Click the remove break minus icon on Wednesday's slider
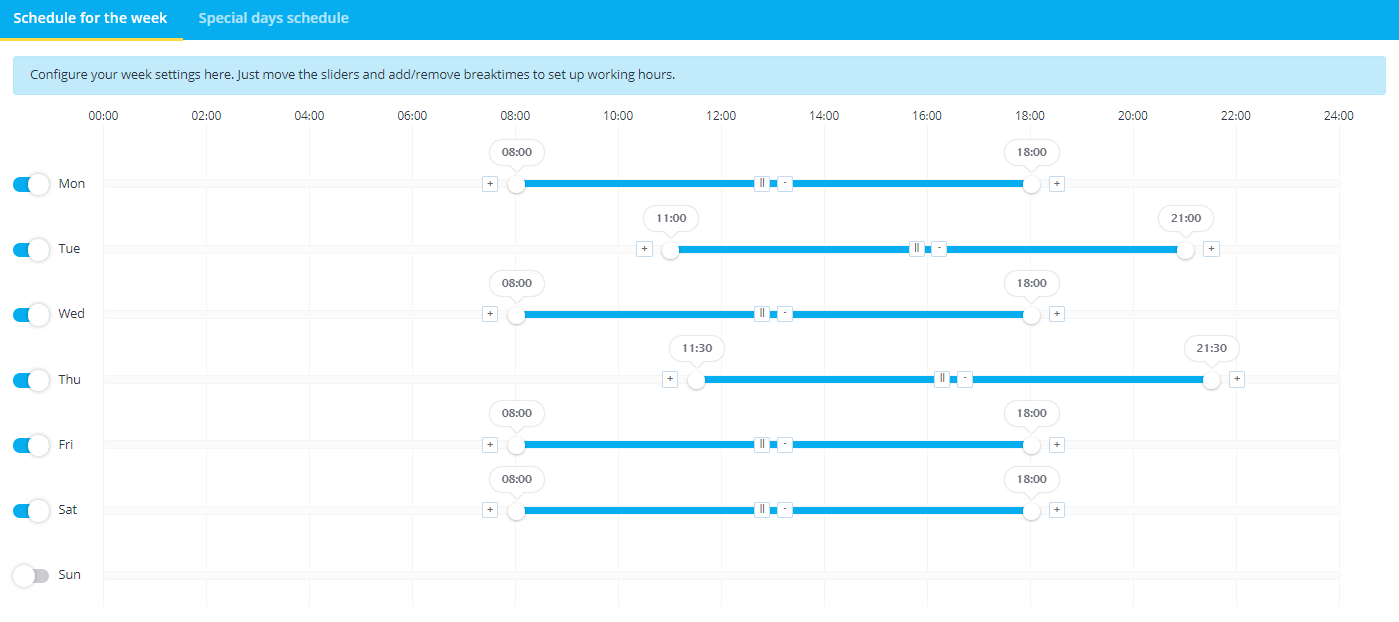Image resolution: width=1399 pixels, height=622 pixels. 784,313
